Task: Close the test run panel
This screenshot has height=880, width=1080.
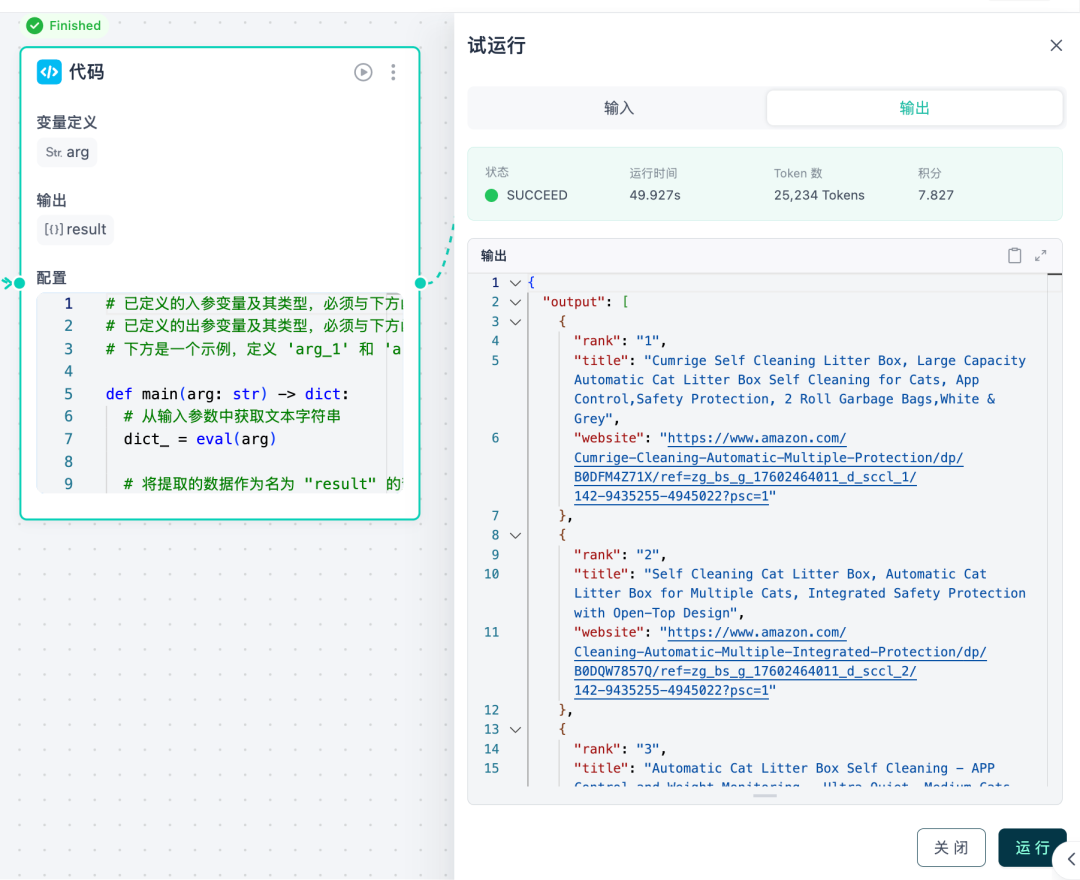Action: 1056,46
